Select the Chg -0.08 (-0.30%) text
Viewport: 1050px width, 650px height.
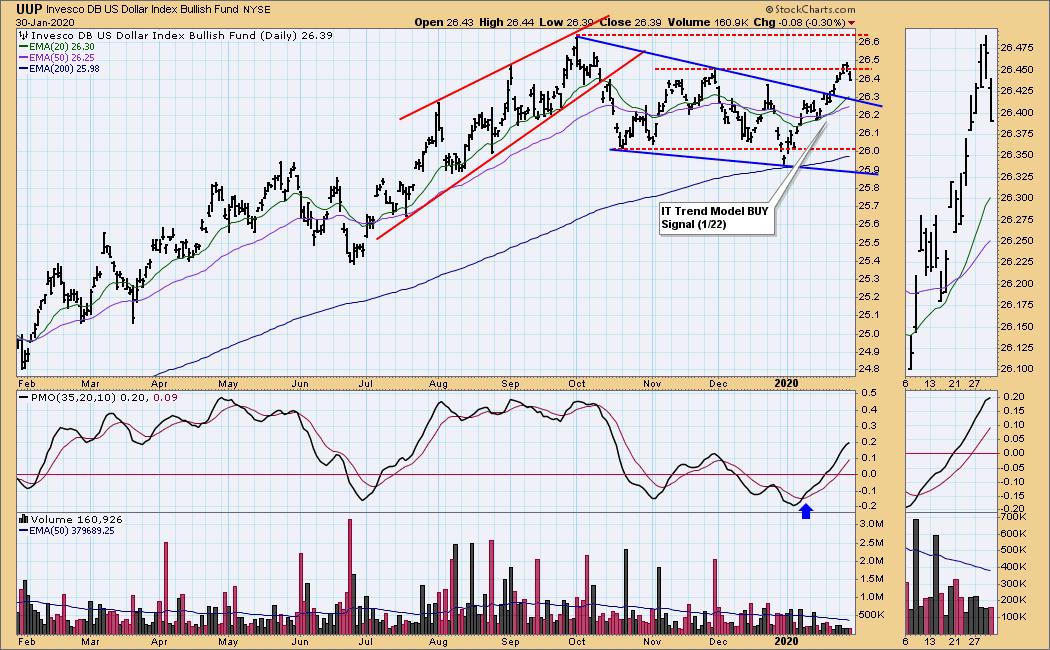[x=799, y=22]
